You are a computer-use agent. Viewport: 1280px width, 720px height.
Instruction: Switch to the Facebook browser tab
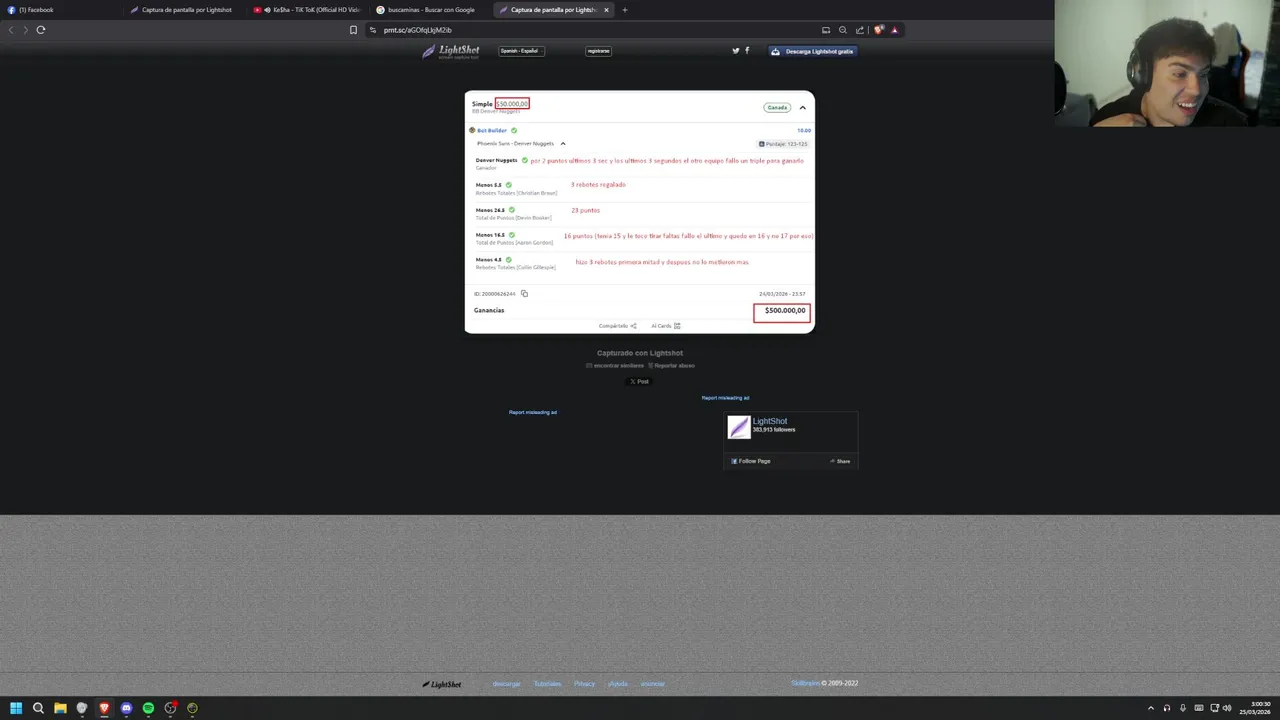point(60,10)
